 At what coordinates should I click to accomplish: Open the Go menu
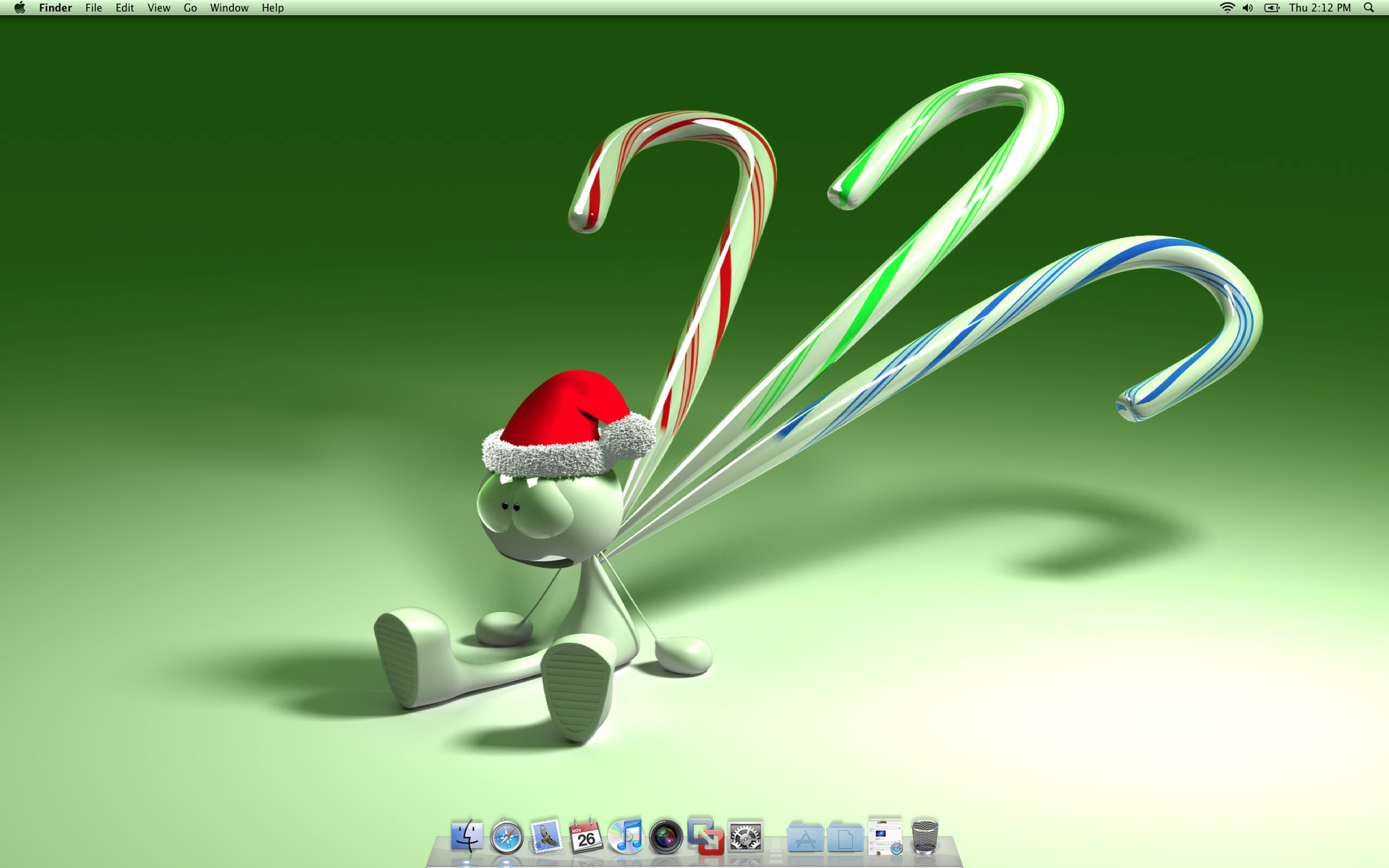tap(190, 8)
